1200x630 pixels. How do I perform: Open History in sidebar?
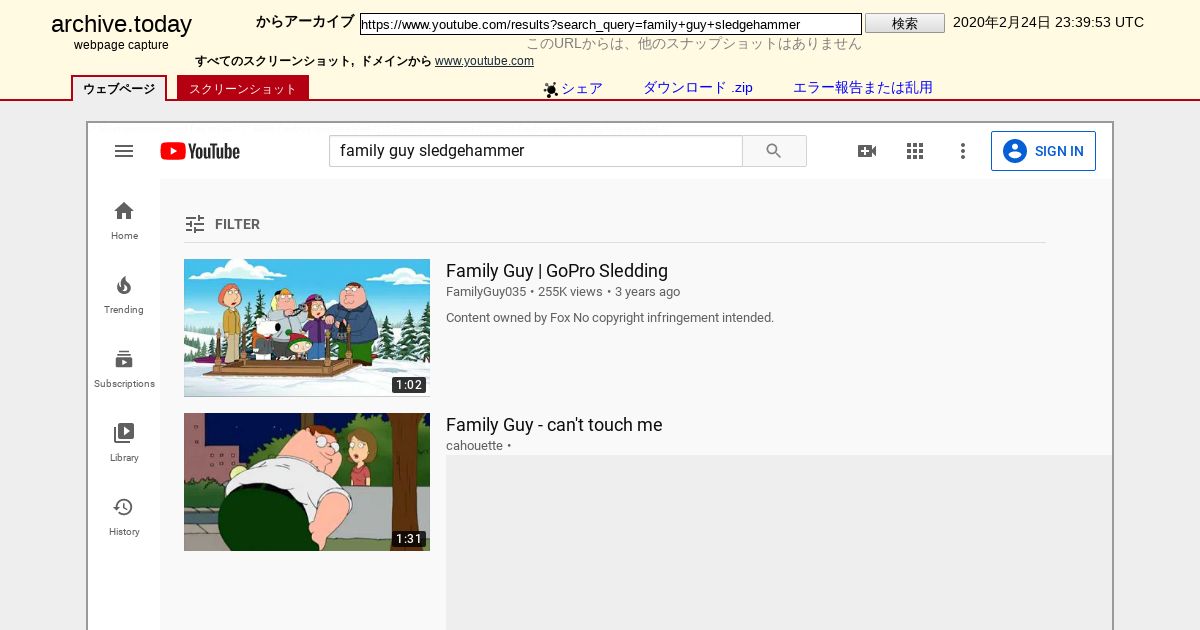pos(124,517)
